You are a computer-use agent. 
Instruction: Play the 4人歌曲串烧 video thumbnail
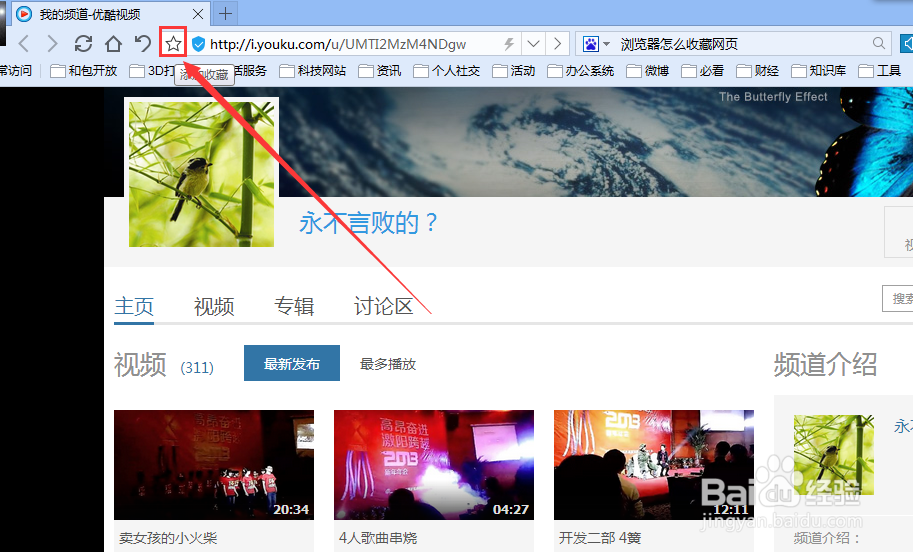click(x=434, y=465)
